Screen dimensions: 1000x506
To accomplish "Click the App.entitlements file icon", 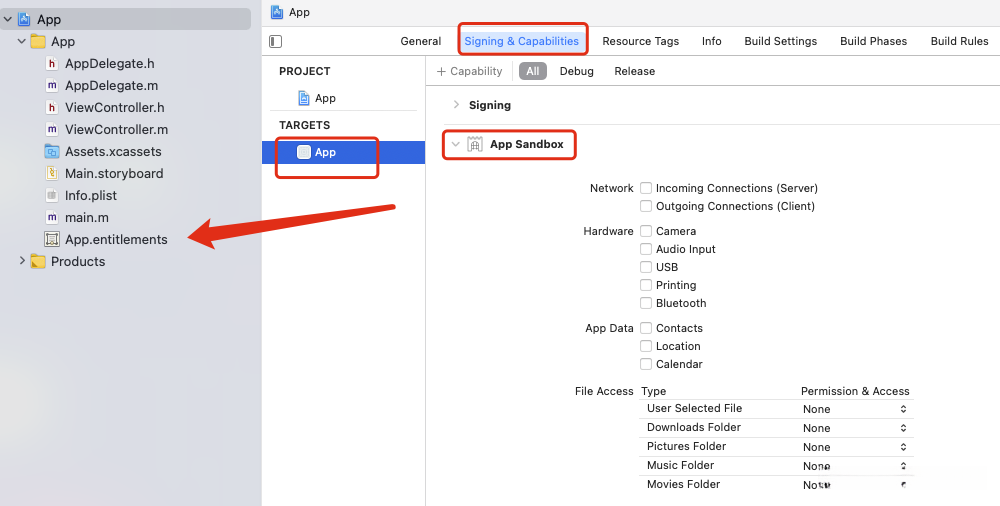I will click(52, 240).
